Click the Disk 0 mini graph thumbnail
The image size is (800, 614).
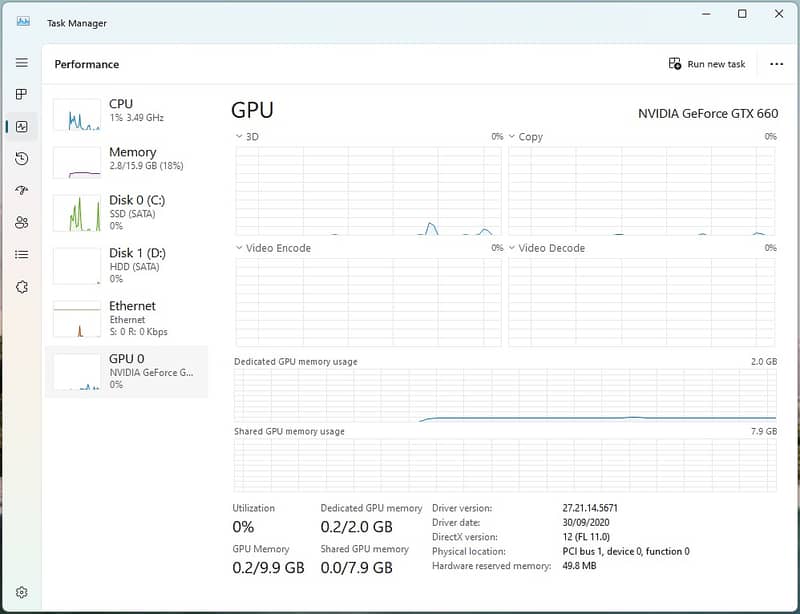pos(77,213)
